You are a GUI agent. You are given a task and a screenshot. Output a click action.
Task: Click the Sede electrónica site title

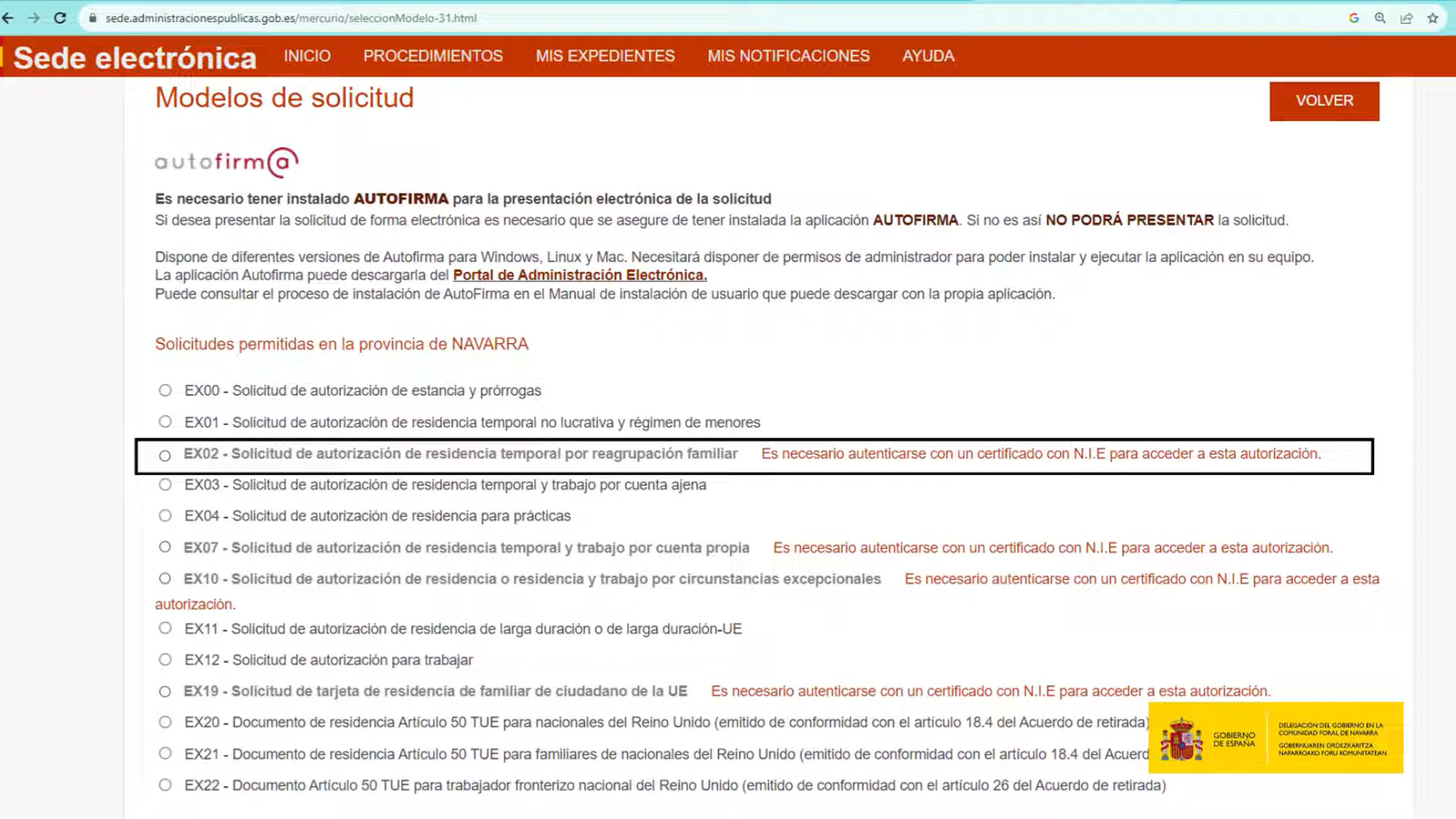tap(135, 58)
